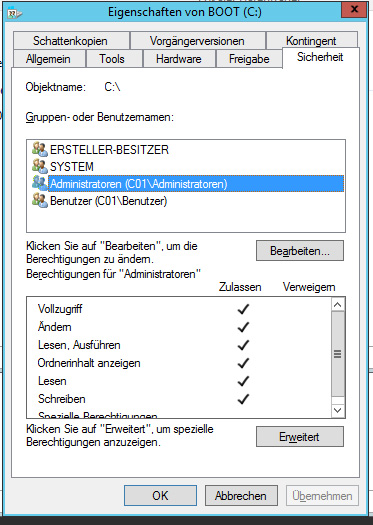Switch to the Allgemein tab
The image size is (373, 525).
tap(49, 59)
